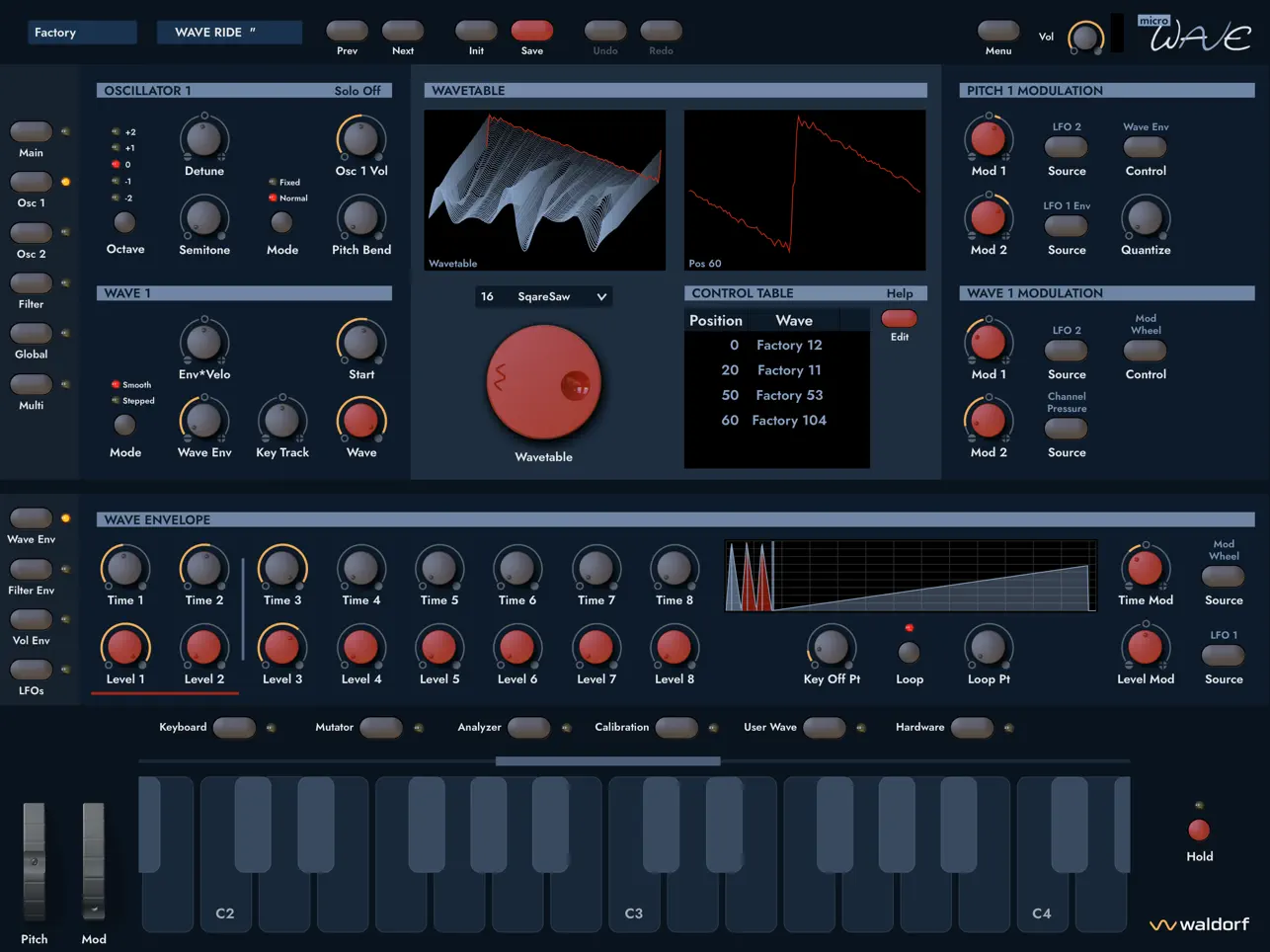
Task: Switch to the Main page
Action: point(31,131)
